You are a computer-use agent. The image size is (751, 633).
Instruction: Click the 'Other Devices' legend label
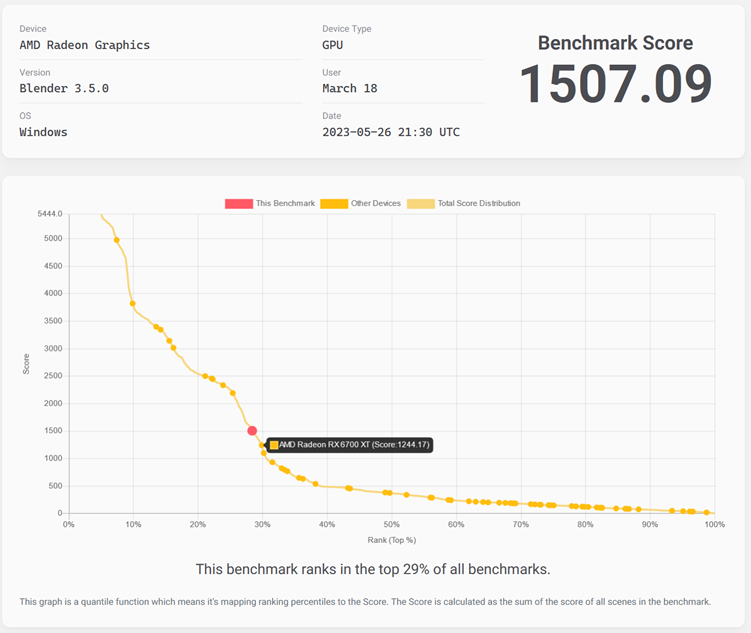[376, 204]
